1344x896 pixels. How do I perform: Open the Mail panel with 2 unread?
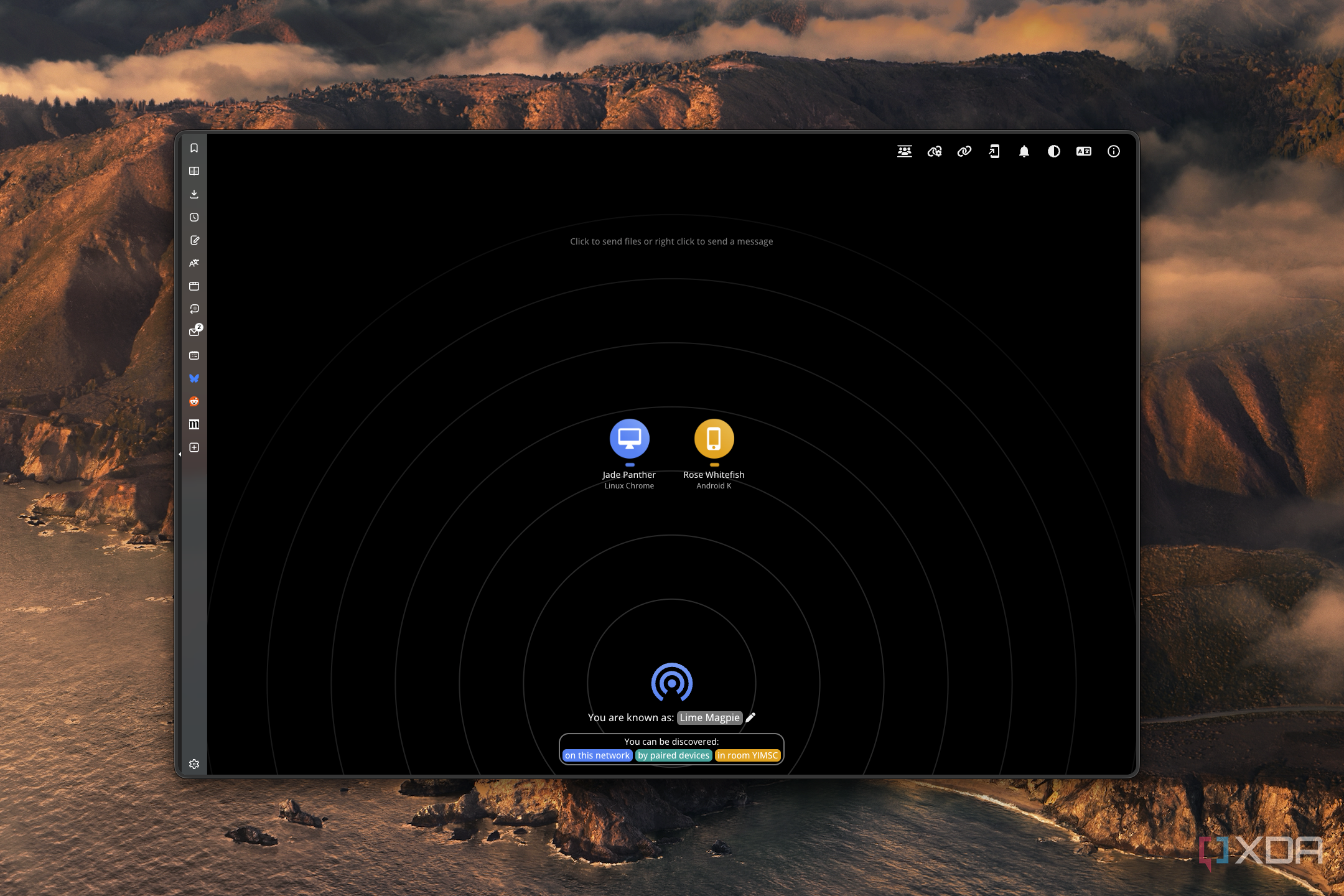click(x=195, y=332)
